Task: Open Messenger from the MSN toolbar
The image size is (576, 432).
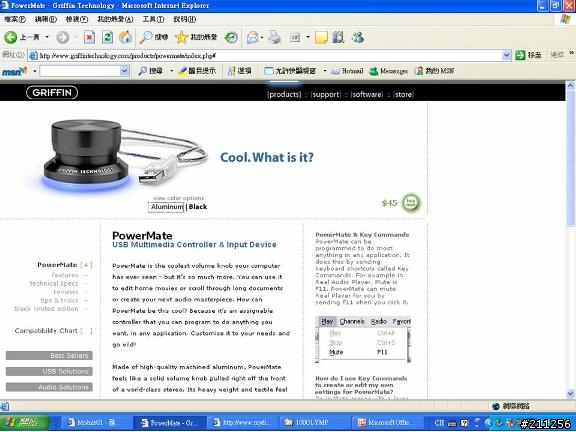Action: (389, 71)
